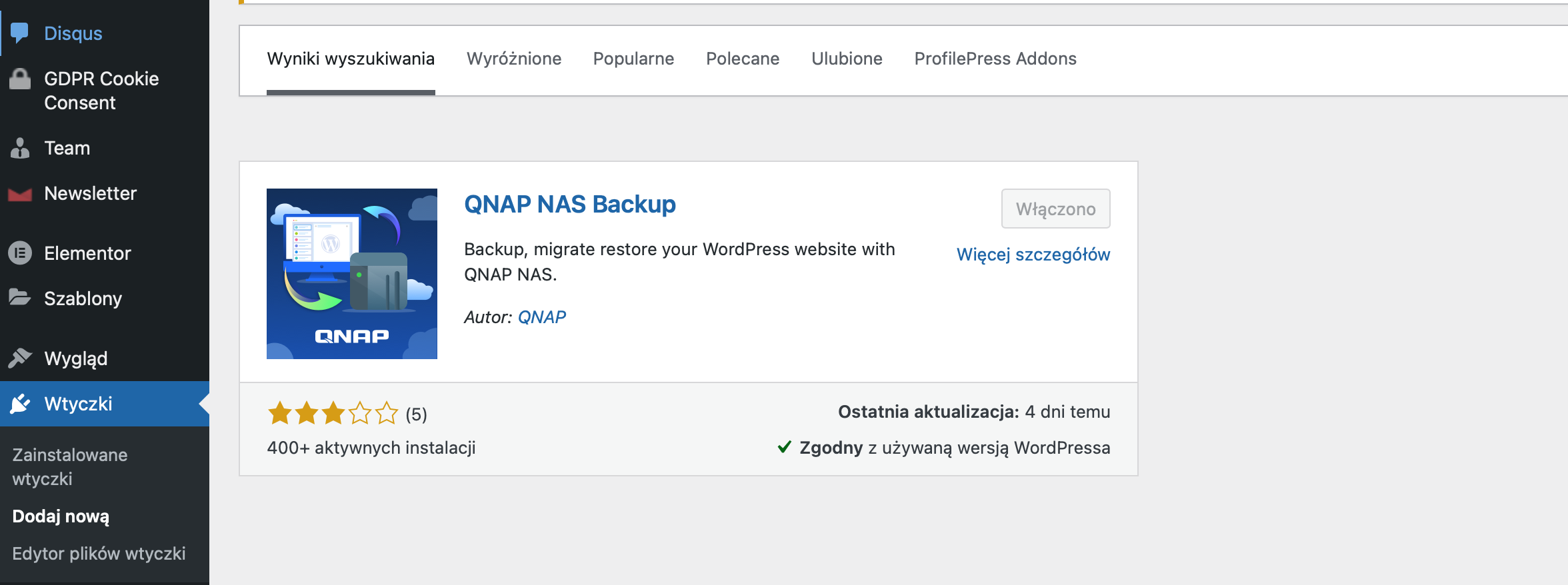Image resolution: width=1568 pixels, height=585 pixels.
Task: Switch to the Wyróżnione tab
Action: click(513, 59)
